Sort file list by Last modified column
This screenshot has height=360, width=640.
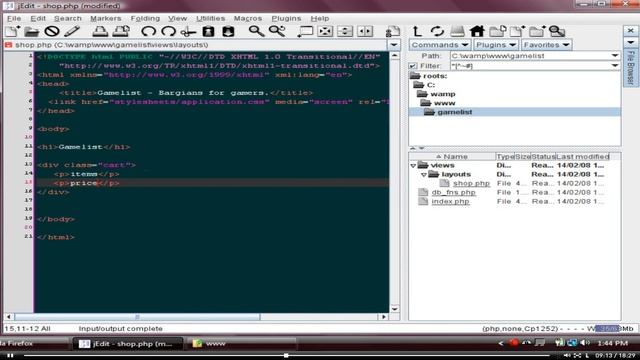pos(583,156)
